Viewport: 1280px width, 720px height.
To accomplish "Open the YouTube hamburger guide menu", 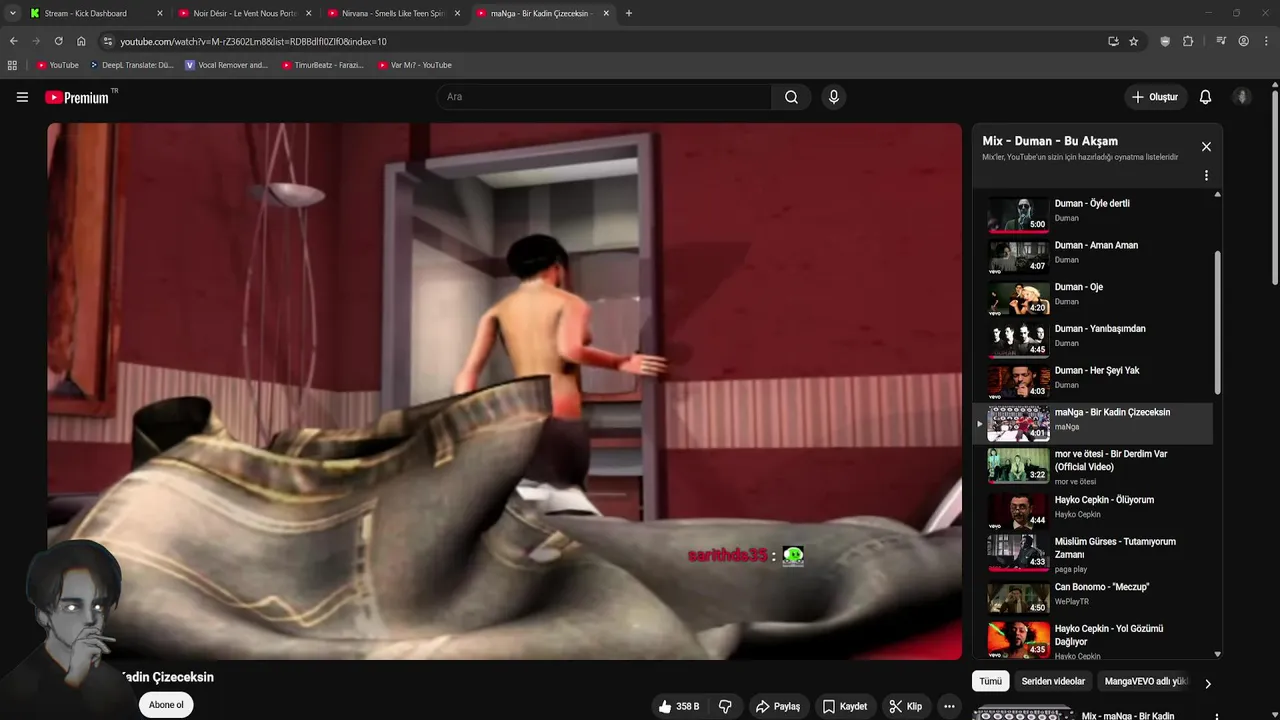I will (x=22, y=97).
